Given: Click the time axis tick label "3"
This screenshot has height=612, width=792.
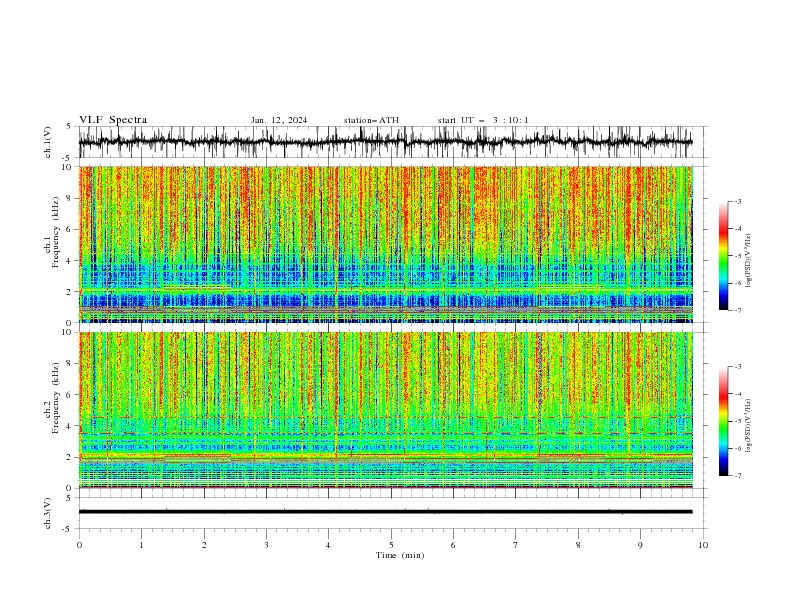Looking at the screenshot, I should click(266, 545).
